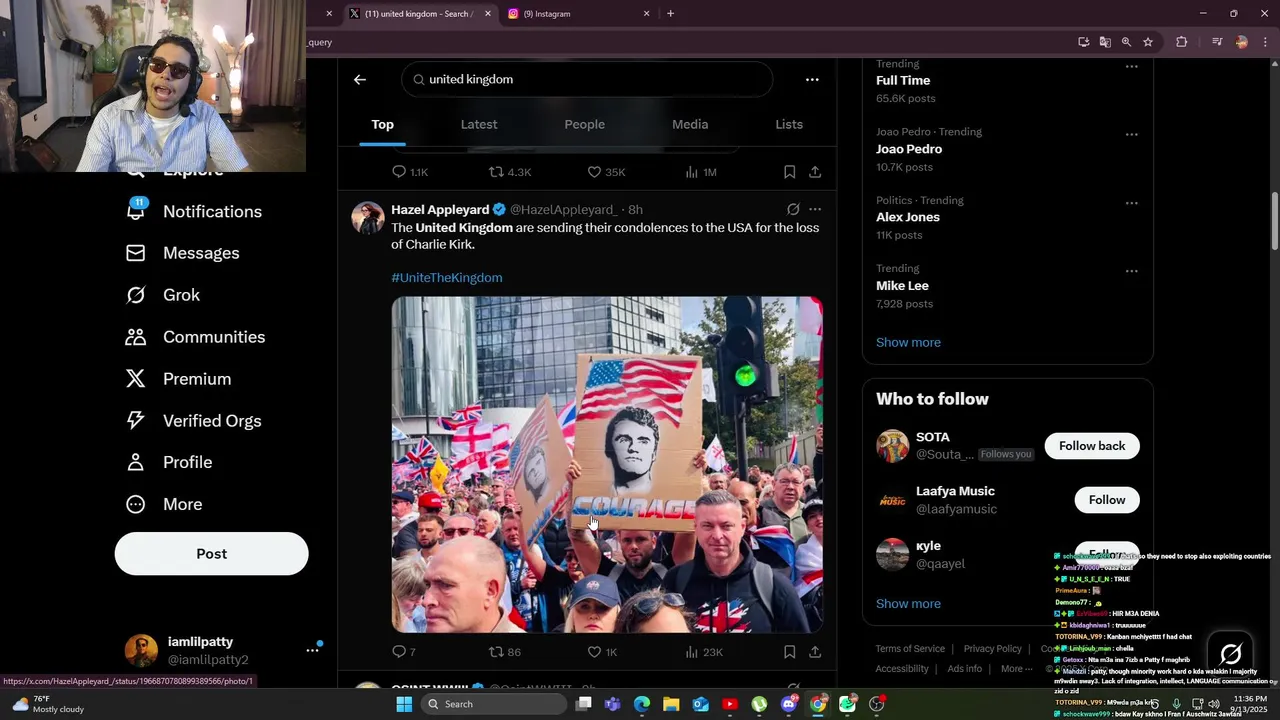The height and width of the screenshot is (720, 1280).
Task: Open the Alex Jones trending topic
Action: 908,217
